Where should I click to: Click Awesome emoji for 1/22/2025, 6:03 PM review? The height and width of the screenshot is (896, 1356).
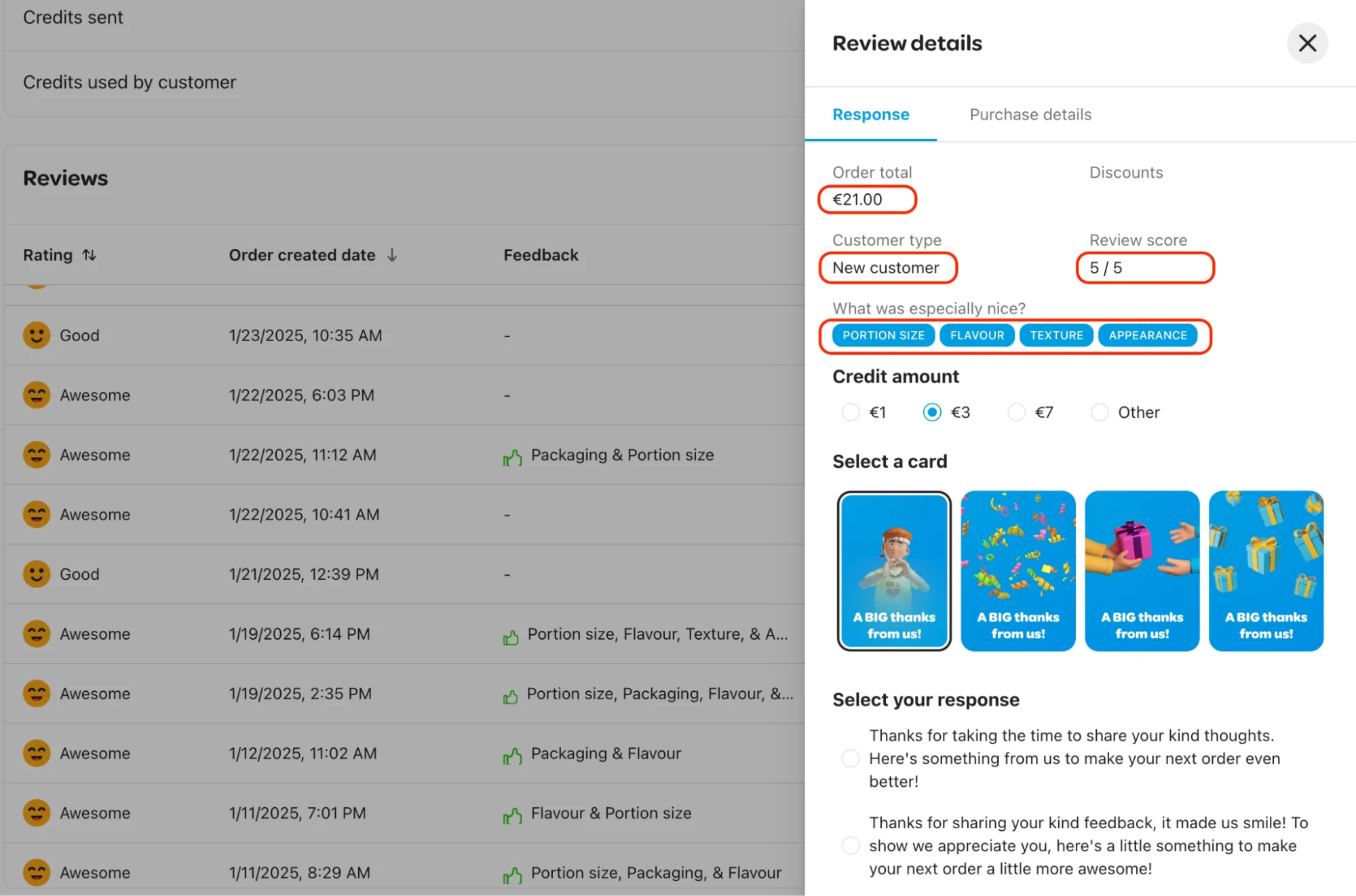click(x=37, y=395)
